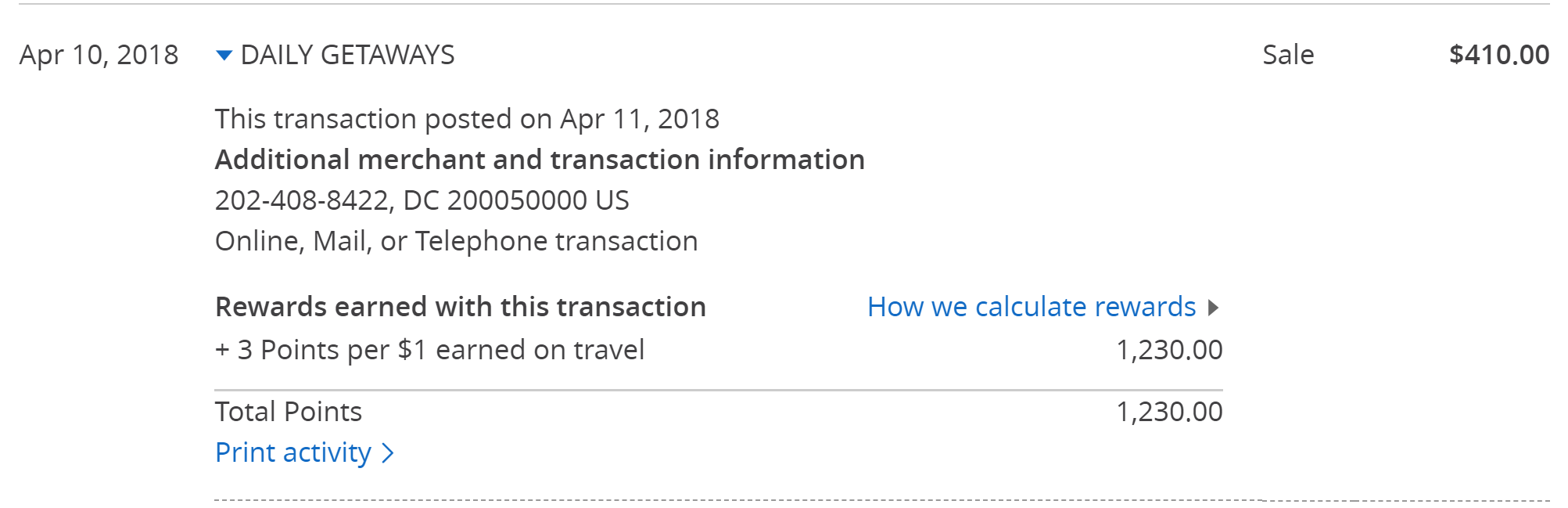The image size is (1568, 508).
Task: Open the Print activity link
Action: point(293,453)
